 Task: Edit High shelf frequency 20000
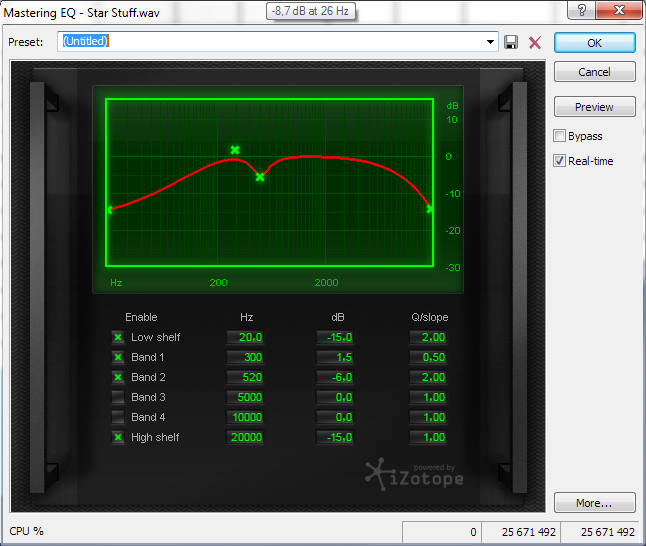(x=245, y=437)
